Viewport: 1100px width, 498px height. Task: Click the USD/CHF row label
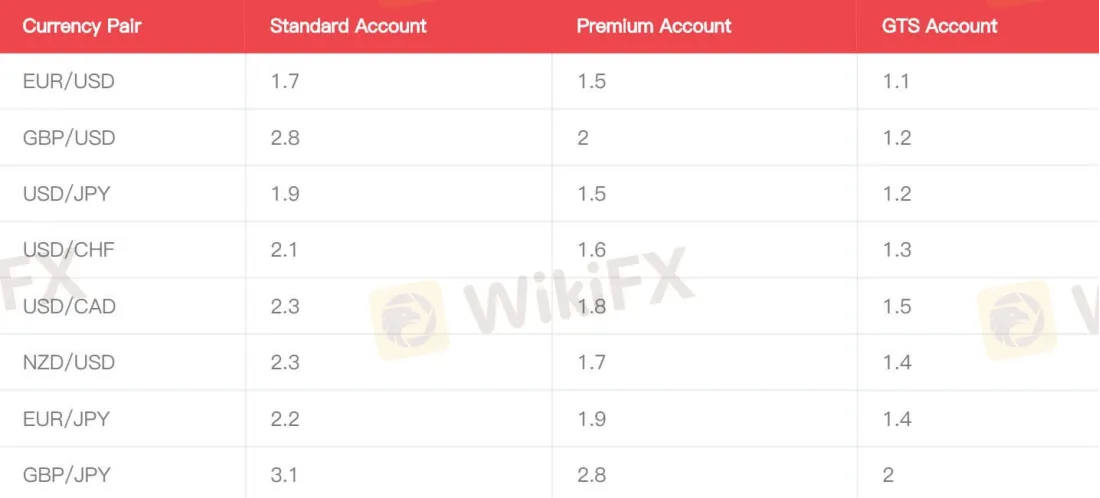point(69,250)
